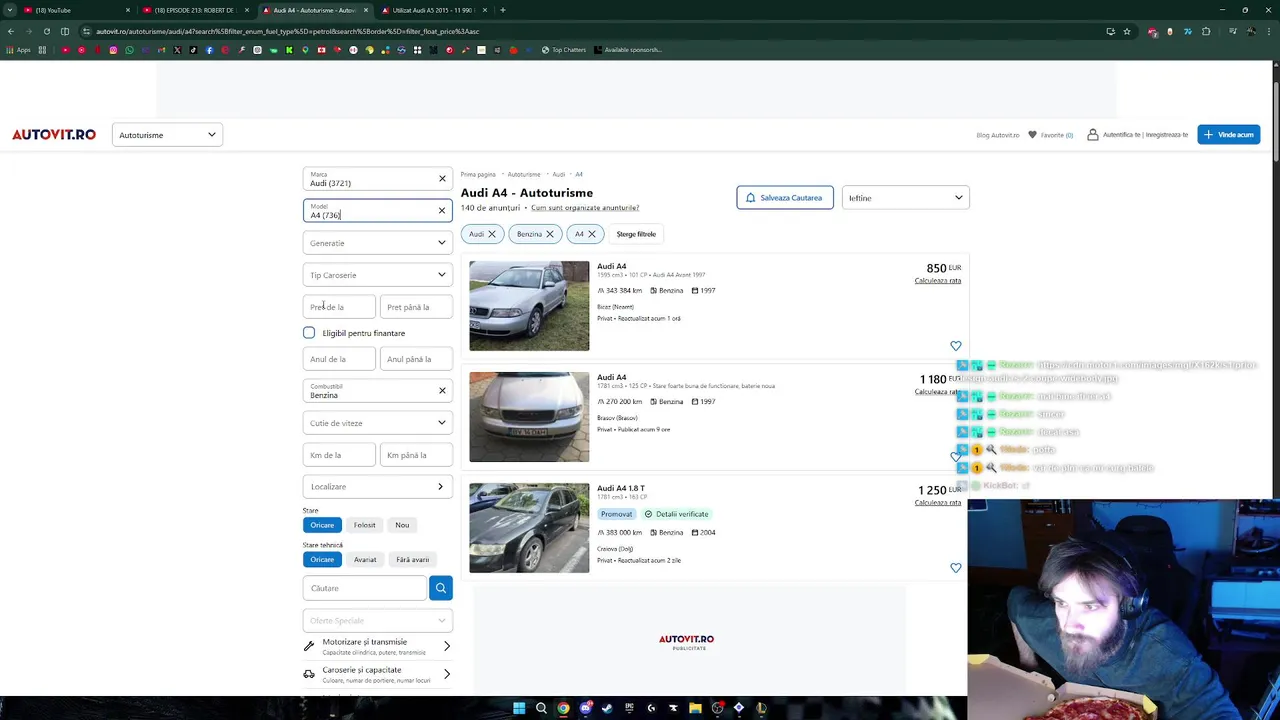Open a new browser tab
Image resolution: width=1280 pixels, height=720 pixels.
[x=502, y=10]
